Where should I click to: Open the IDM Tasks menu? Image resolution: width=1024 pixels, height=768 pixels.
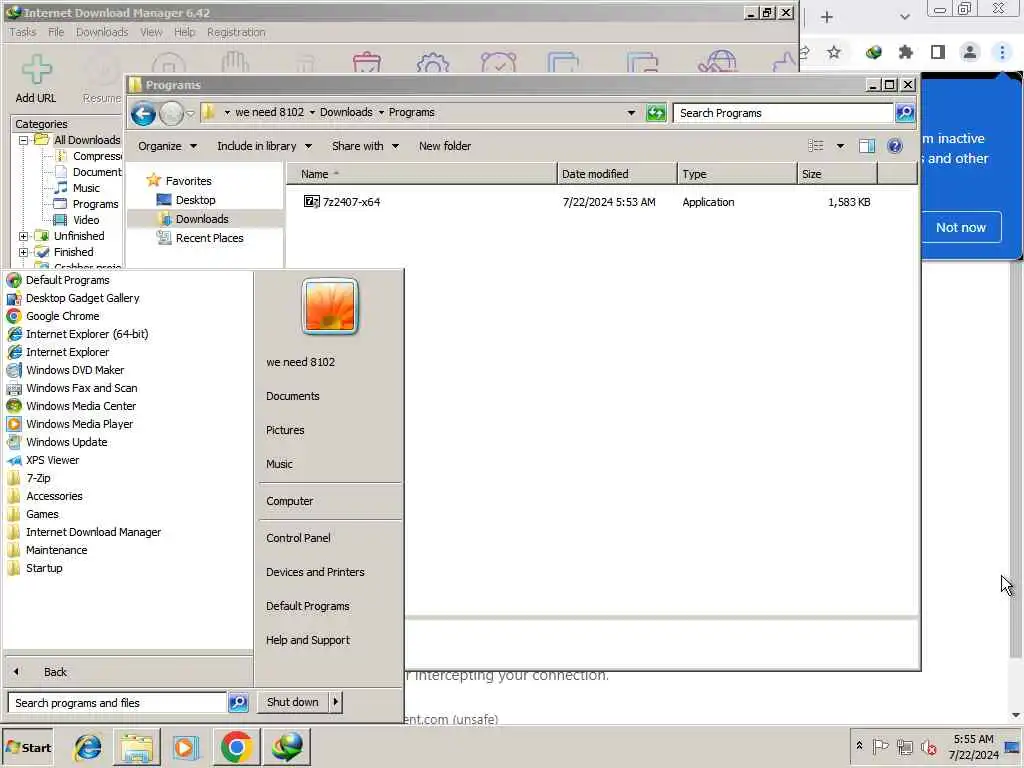click(23, 32)
